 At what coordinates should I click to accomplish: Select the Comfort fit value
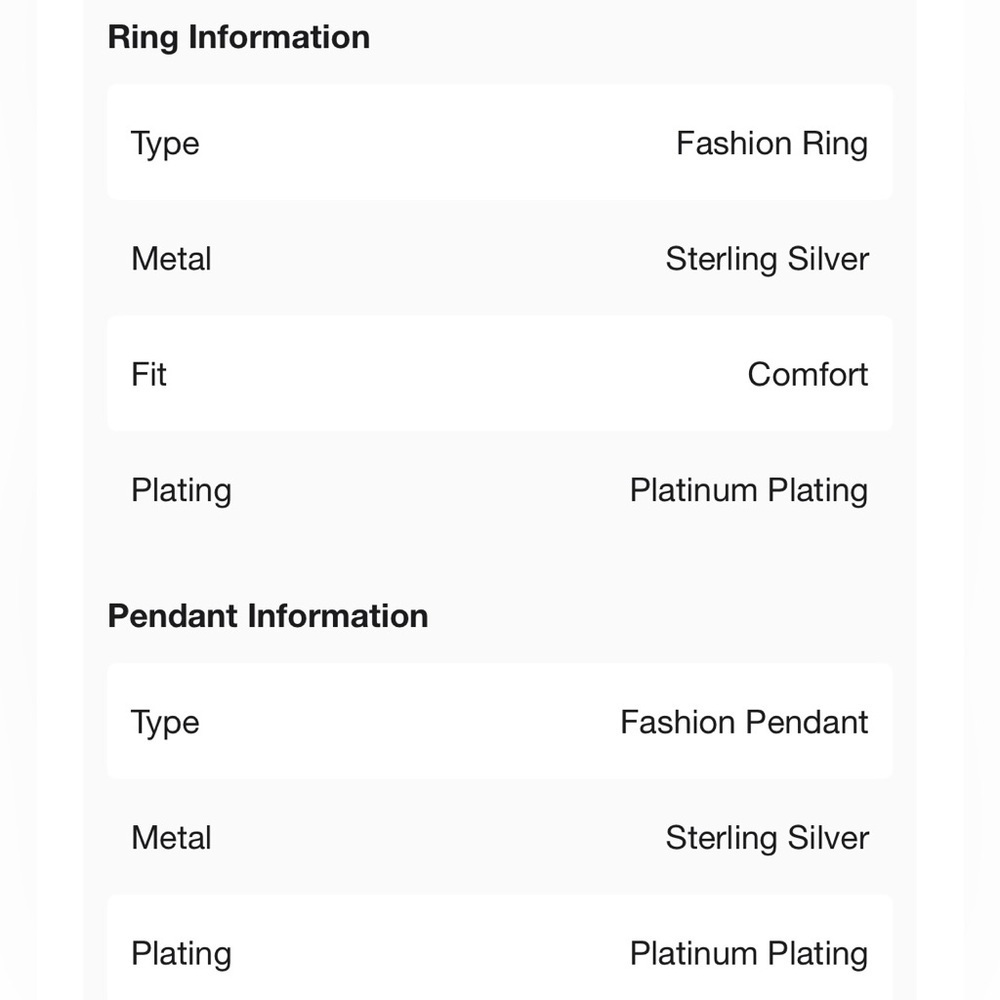(x=807, y=374)
